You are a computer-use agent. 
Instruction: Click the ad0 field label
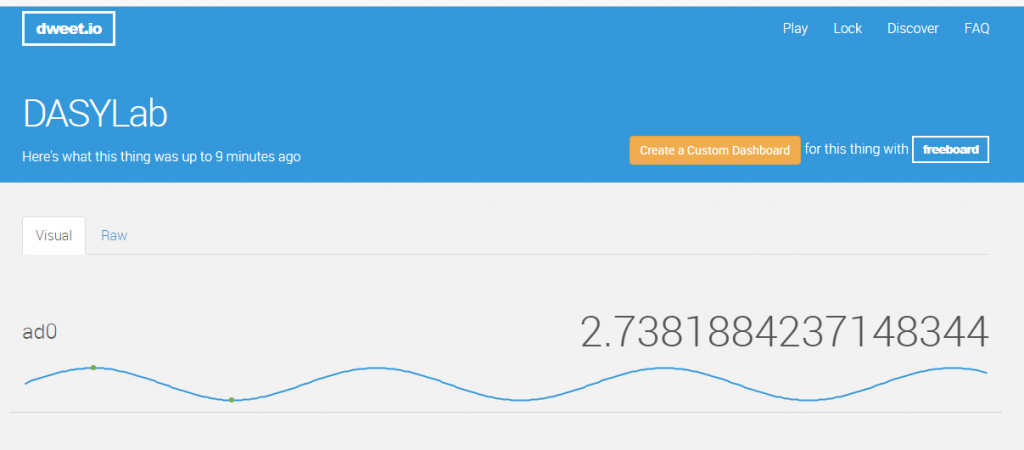40,332
